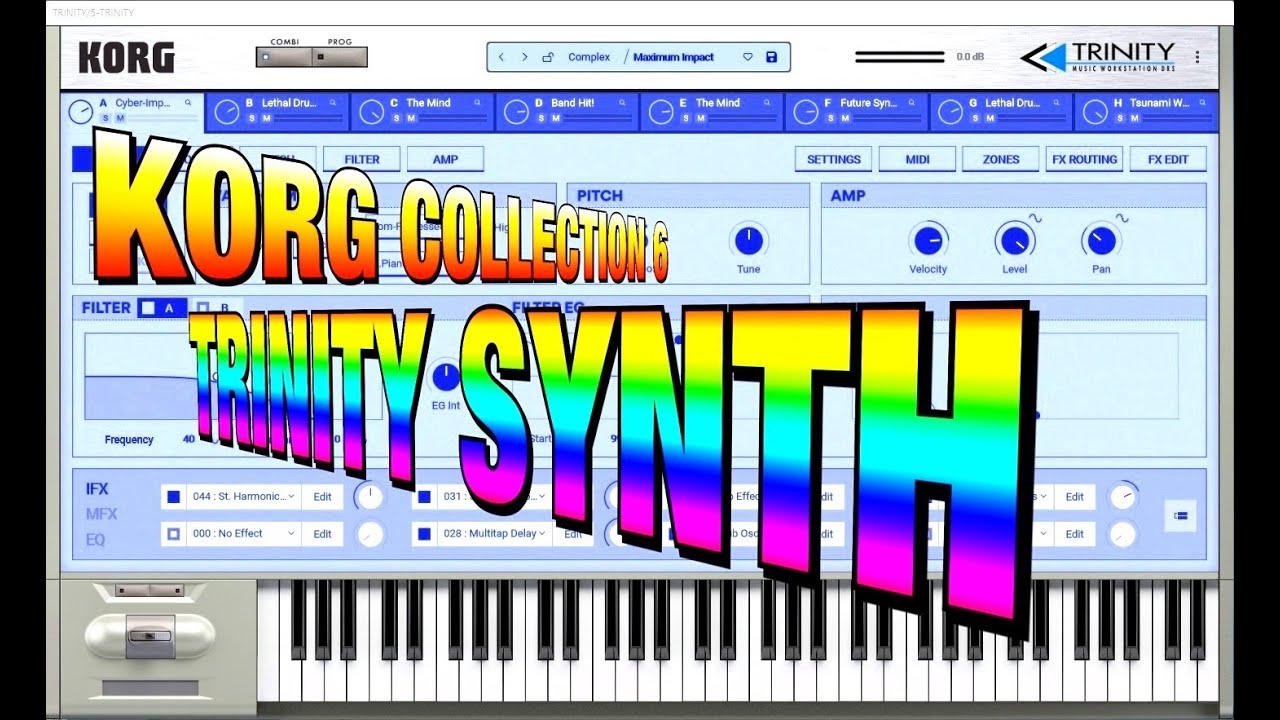Open the 028 Multitap Delay dropdown
Image resolution: width=1280 pixels, height=720 pixels.
point(494,534)
